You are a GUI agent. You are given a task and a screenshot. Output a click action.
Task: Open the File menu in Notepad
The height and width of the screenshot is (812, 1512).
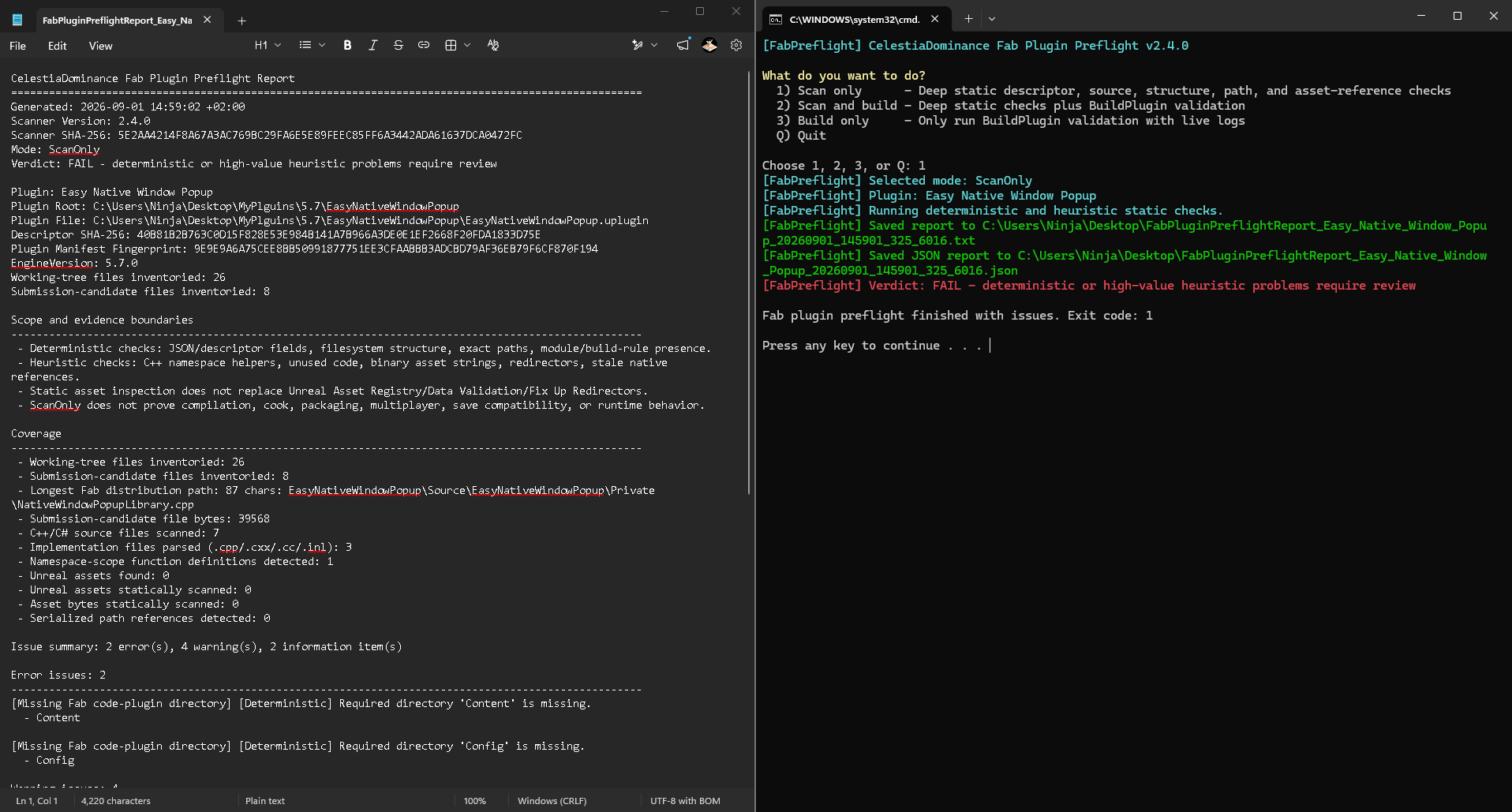point(17,46)
